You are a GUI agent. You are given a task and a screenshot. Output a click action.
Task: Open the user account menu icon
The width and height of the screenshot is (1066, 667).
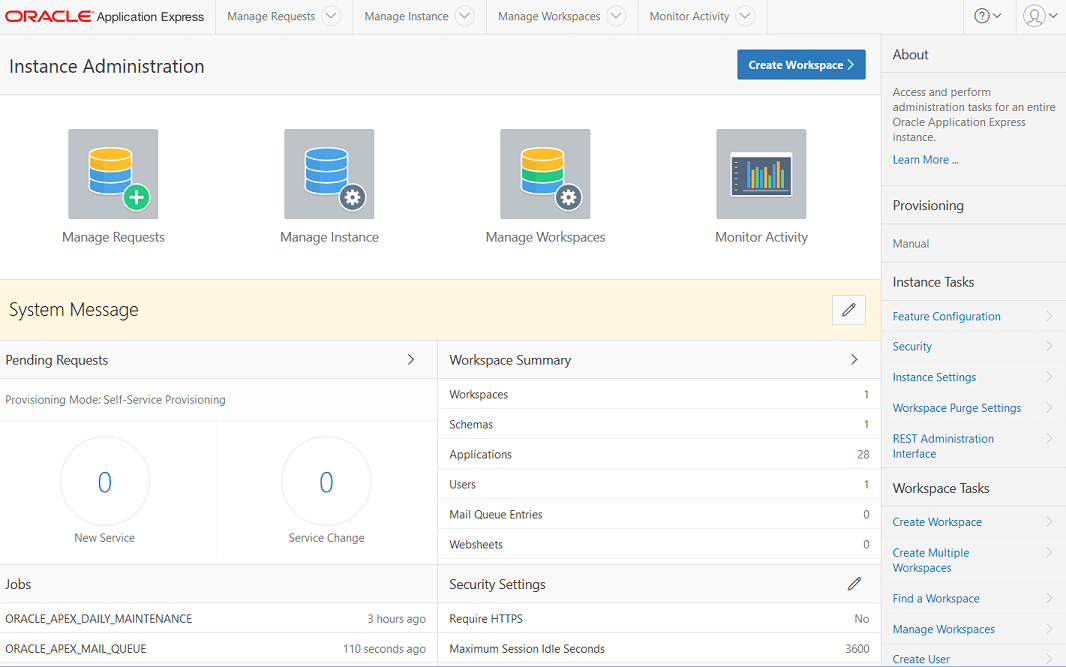click(x=1040, y=16)
